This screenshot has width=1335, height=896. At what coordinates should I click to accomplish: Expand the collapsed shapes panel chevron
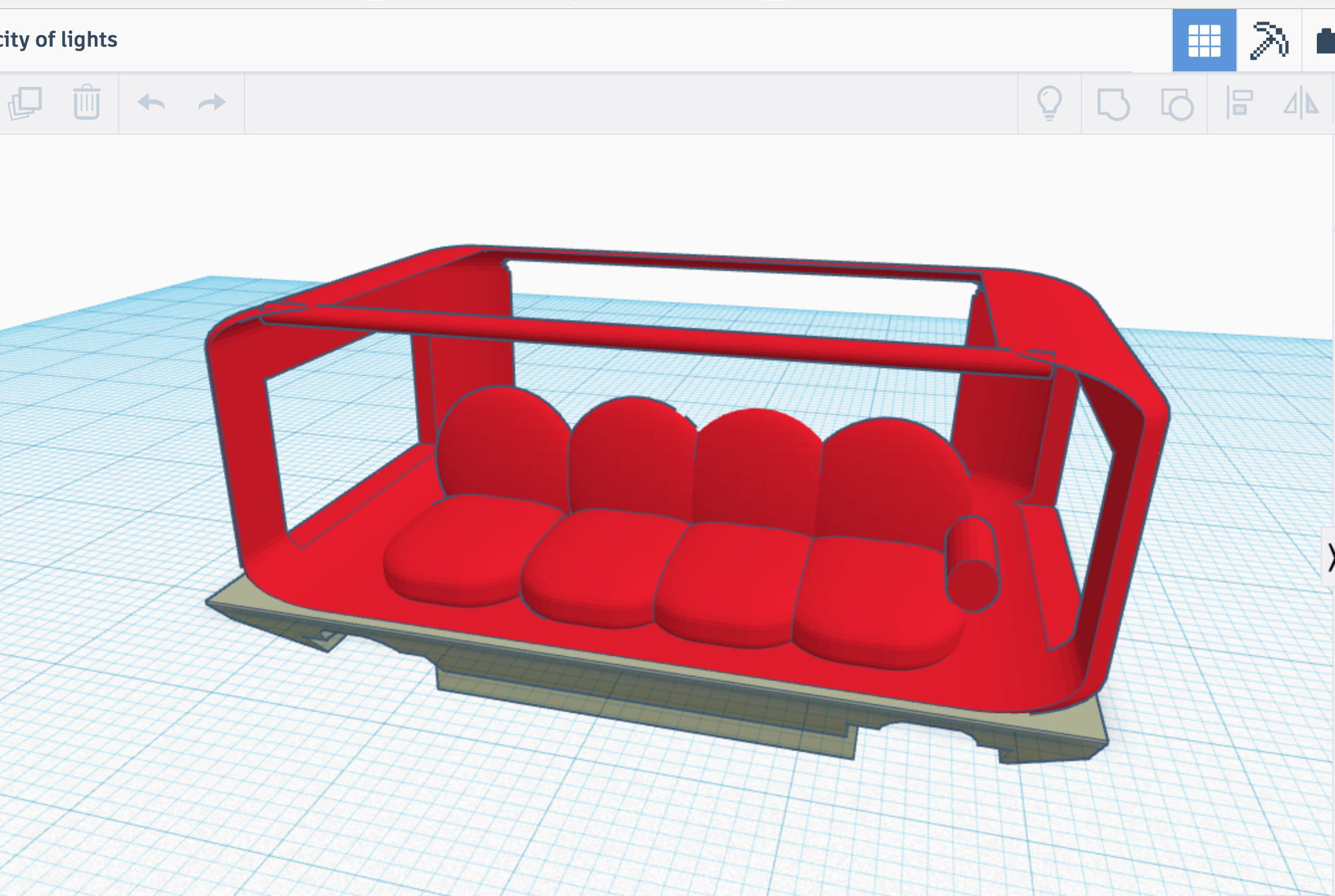[1329, 558]
